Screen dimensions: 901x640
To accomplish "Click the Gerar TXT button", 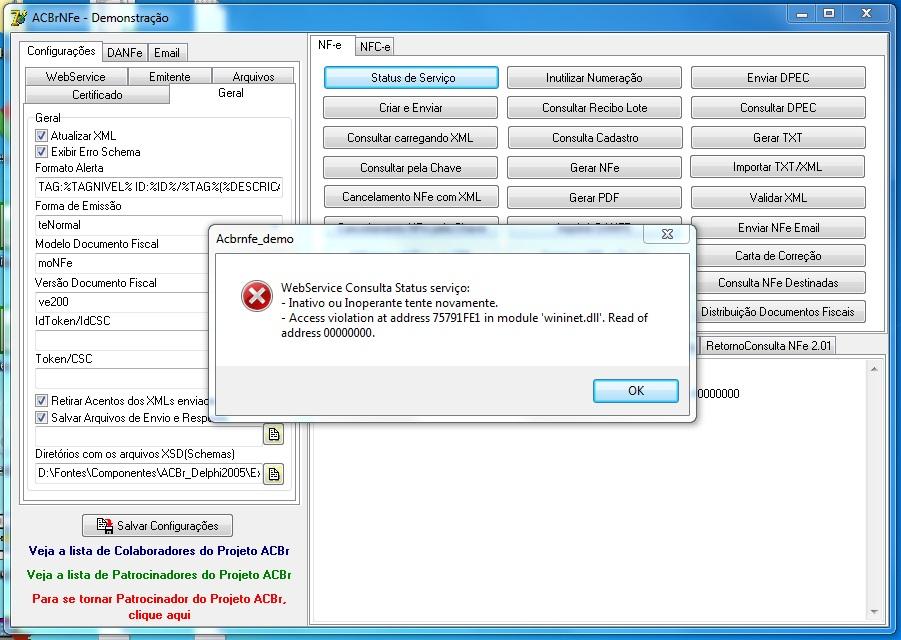I will tap(778, 138).
